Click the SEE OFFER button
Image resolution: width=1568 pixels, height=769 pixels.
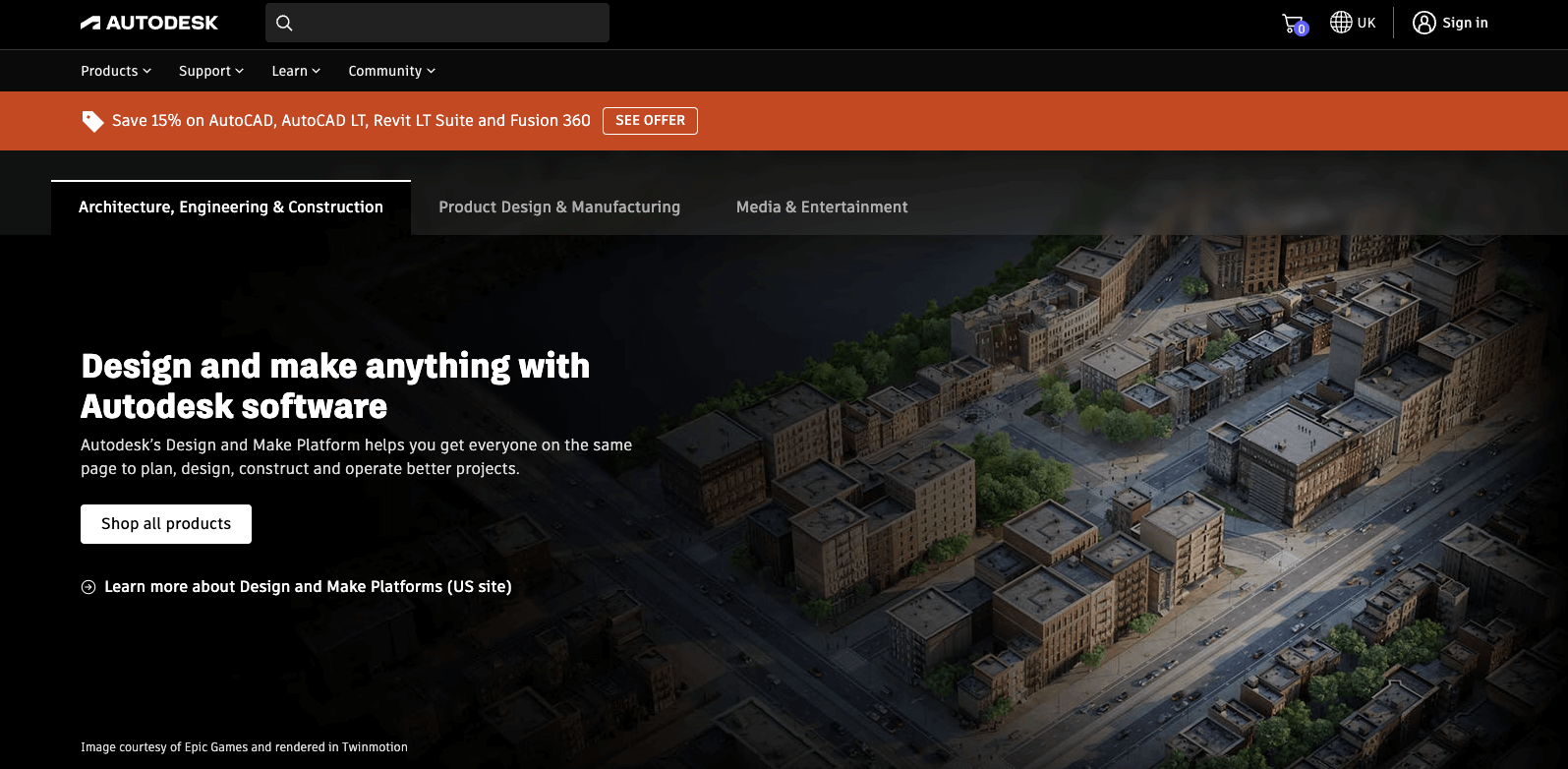click(x=650, y=121)
